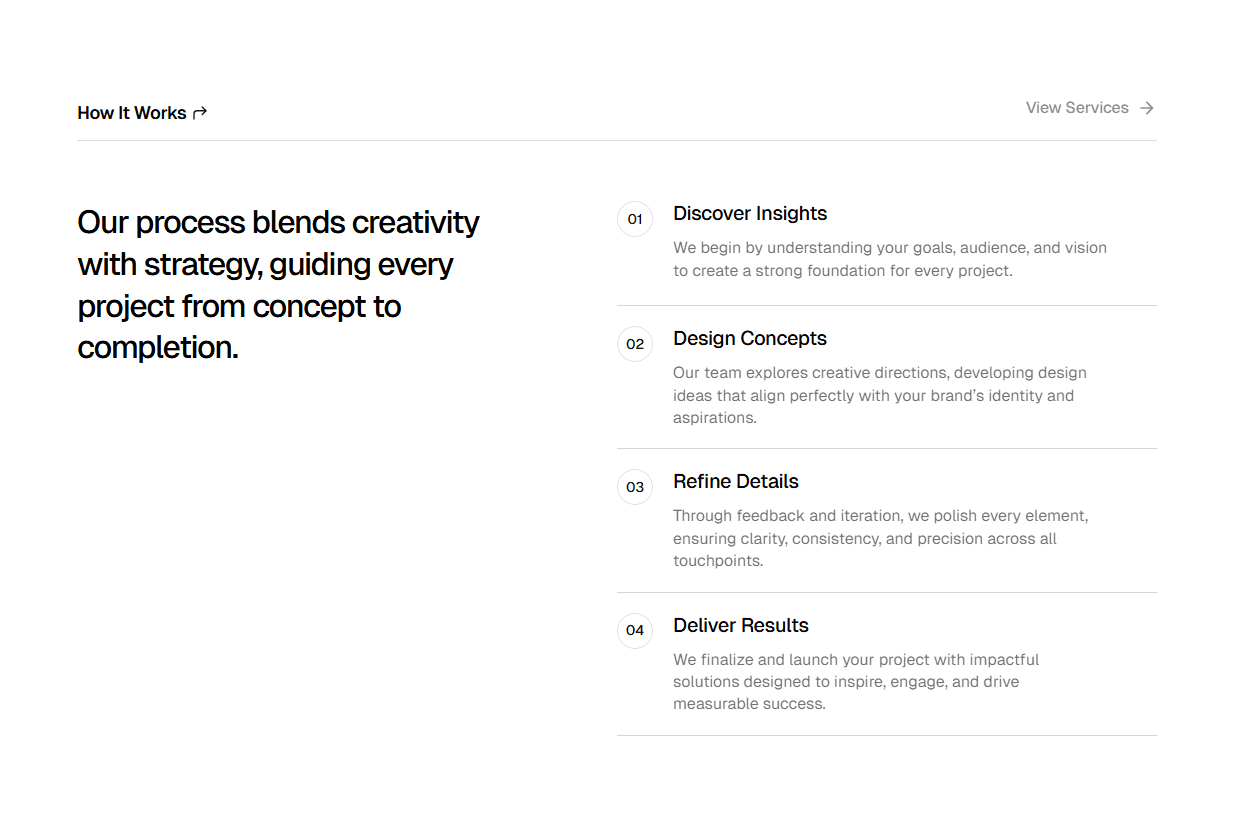Viewport: 1234px width, 833px height.
Task: Select the Refine Details heading
Action: coord(736,481)
